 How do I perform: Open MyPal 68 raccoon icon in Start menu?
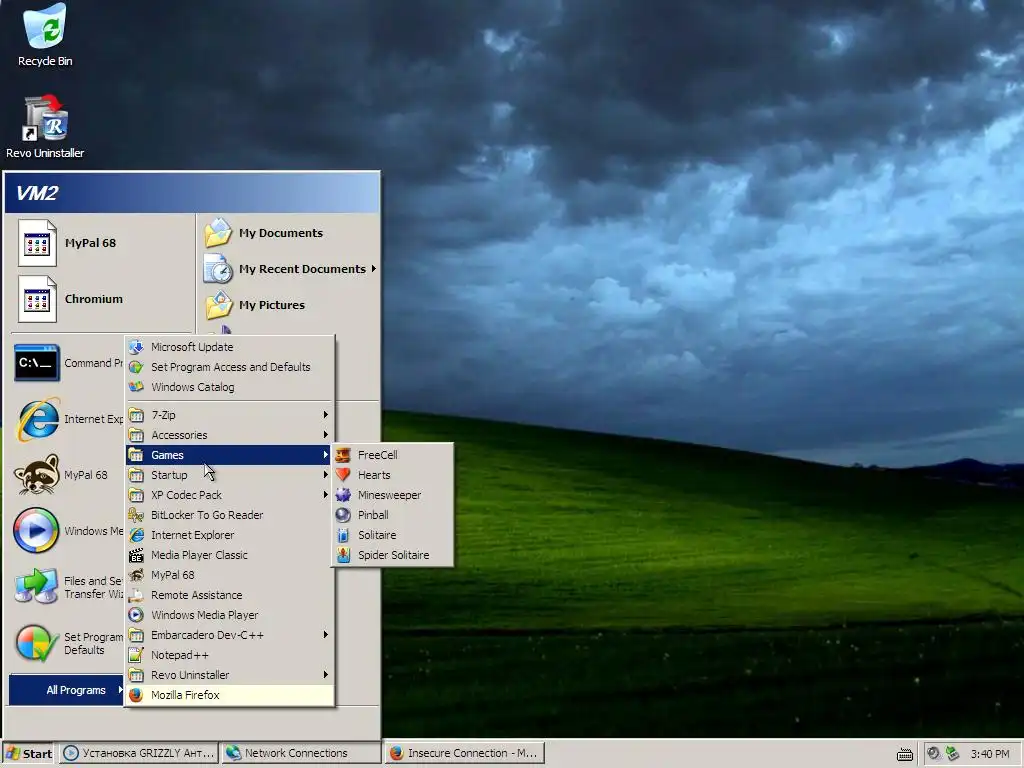[37, 475]
